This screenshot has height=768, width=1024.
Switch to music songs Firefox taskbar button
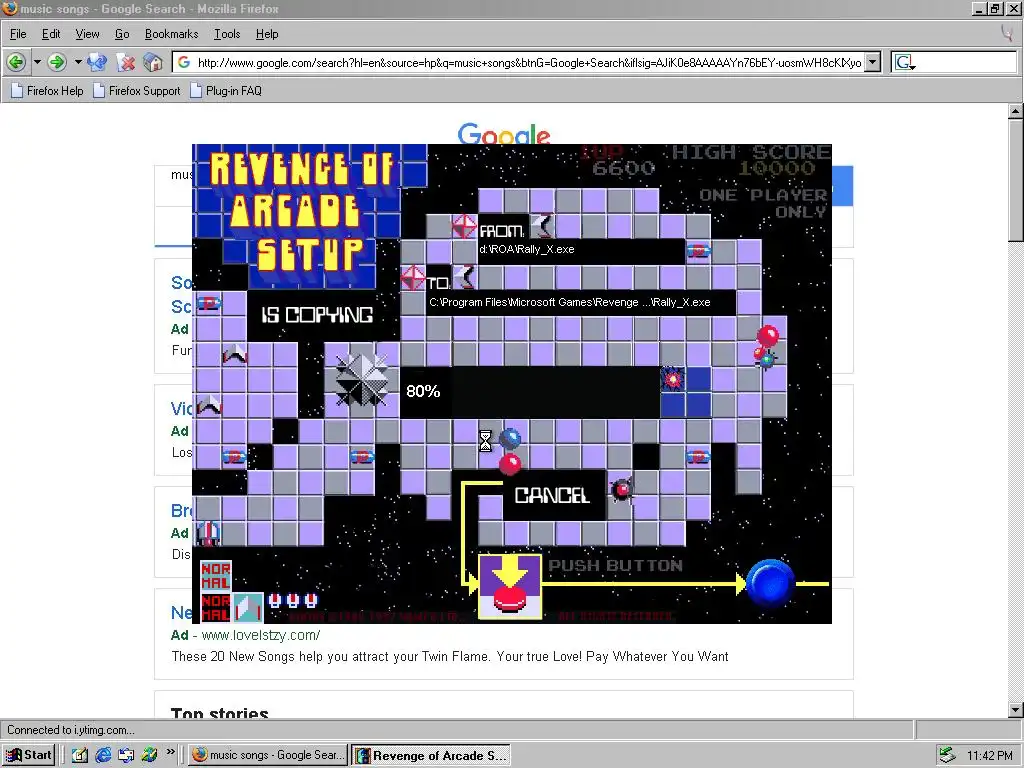268,755
